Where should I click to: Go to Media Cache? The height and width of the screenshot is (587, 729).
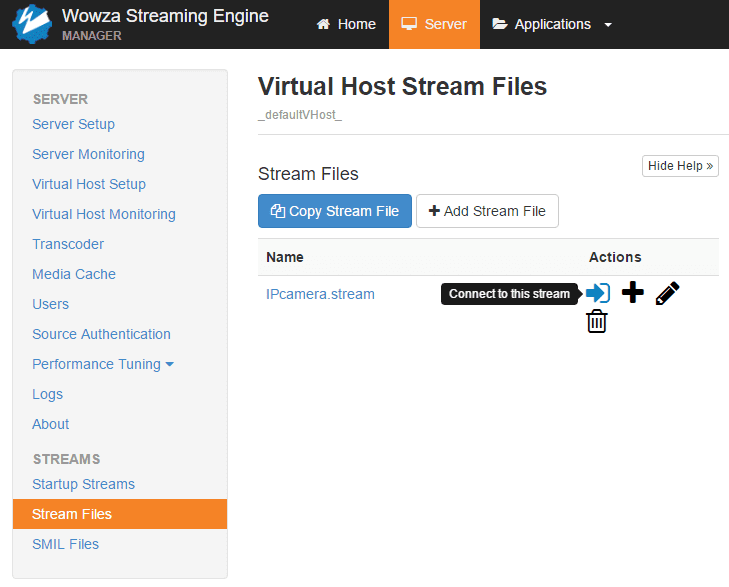(x=74, y=274)
